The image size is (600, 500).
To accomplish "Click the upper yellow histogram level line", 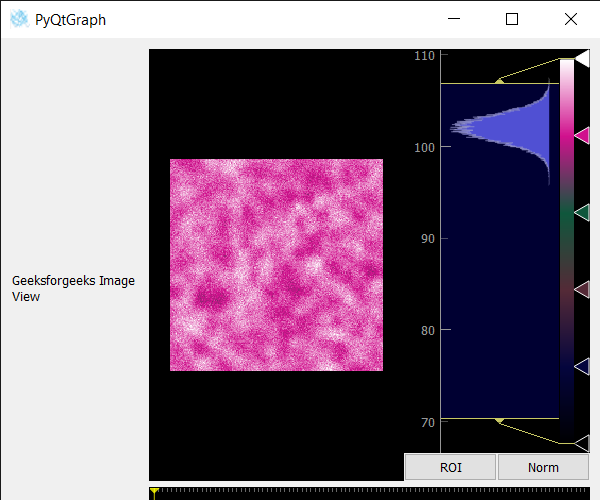I will [x=500, y=83].
